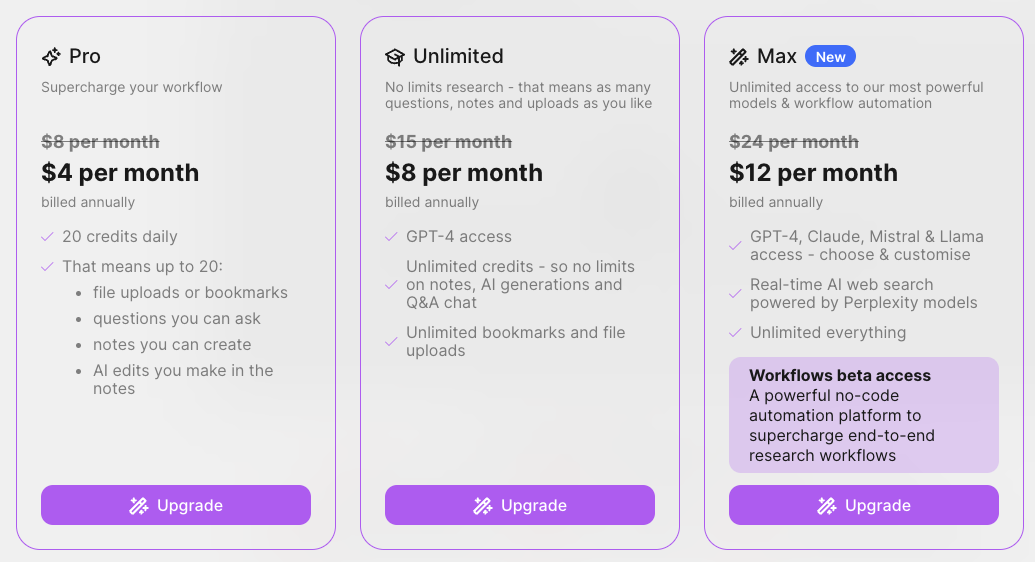The width and height of the screenshot is (1035, 562).
Task: Click the sparkle icon beside Pro title
Action: (x=51, y=57)
